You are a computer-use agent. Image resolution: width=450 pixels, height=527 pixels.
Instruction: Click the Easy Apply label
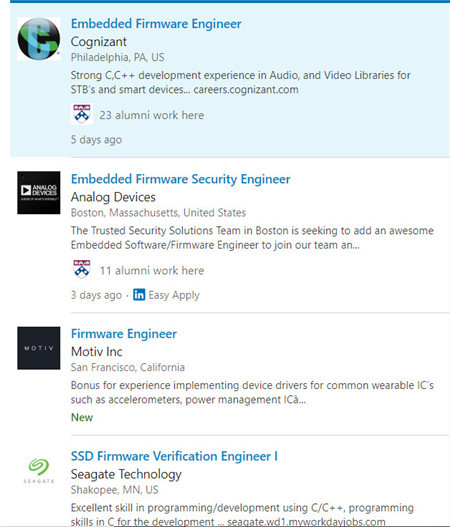174,295
